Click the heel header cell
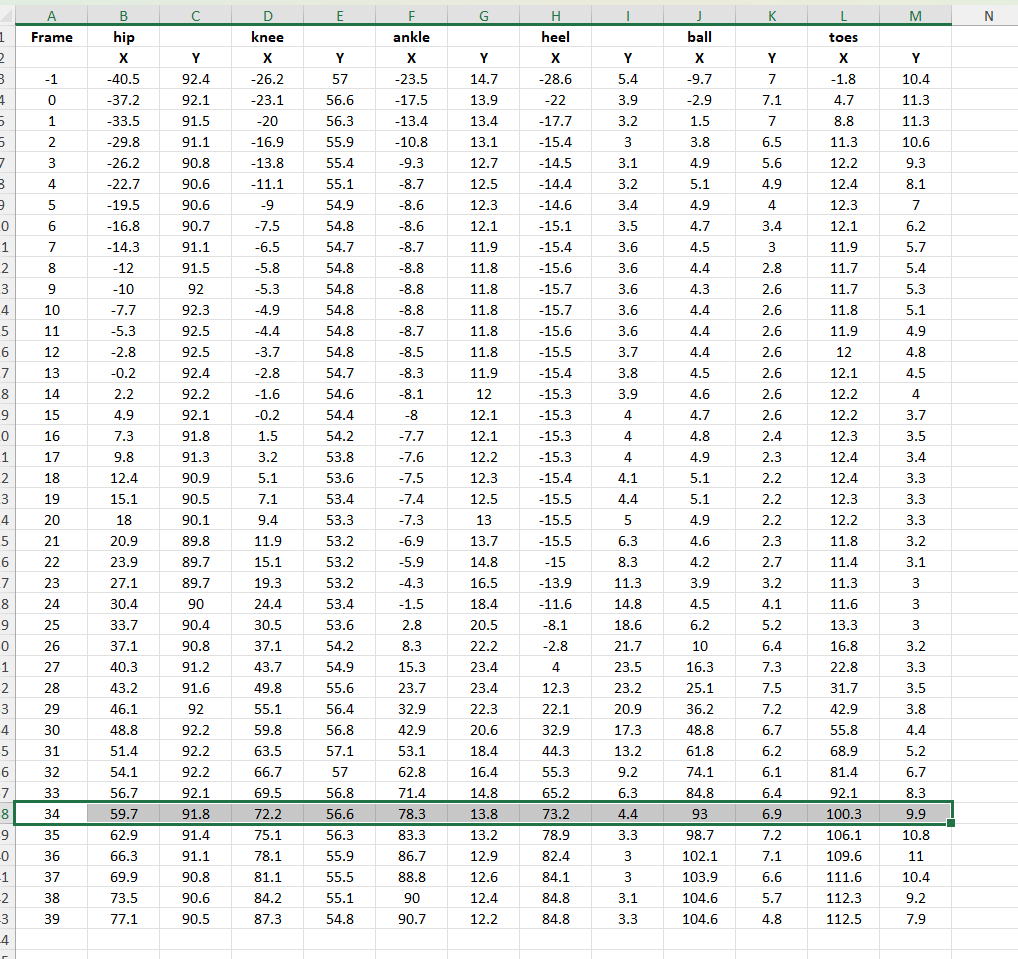This screenshot has width=1018, height=959. point(556,37)
